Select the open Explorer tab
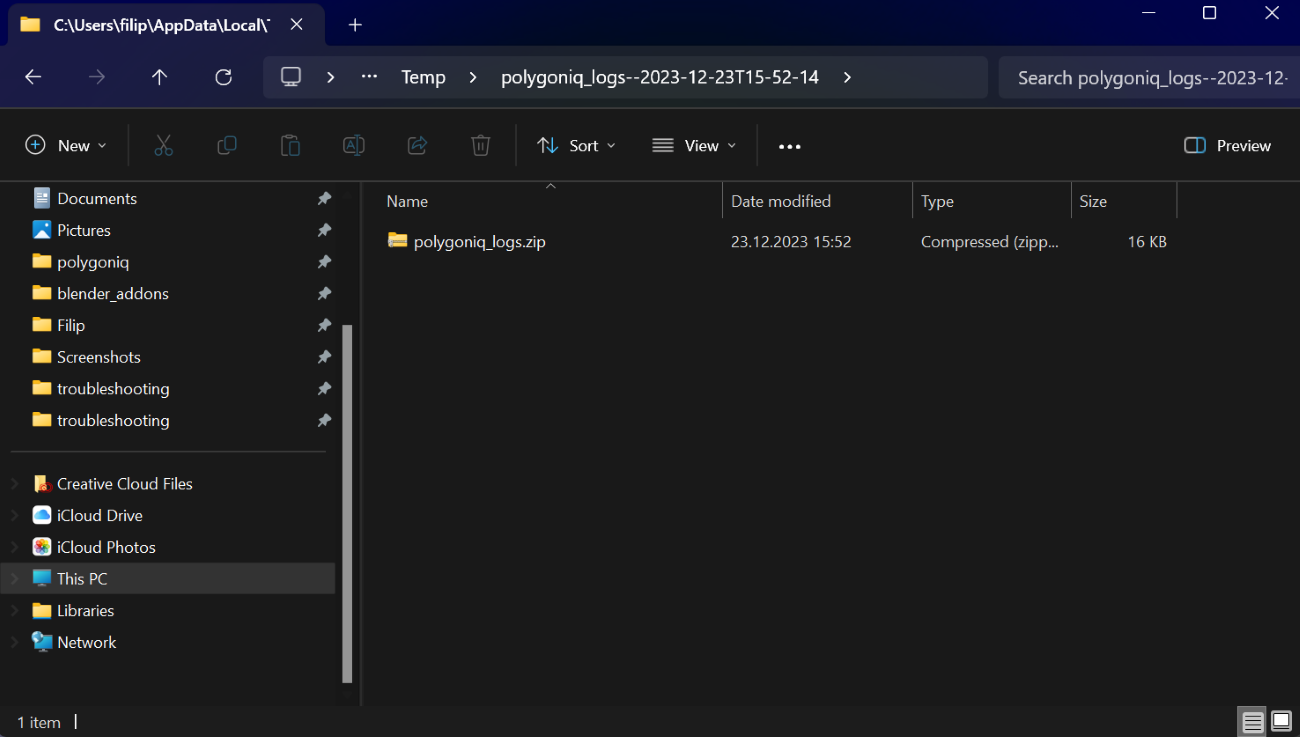Screen dimensions: 1300x737 [160, 24]
